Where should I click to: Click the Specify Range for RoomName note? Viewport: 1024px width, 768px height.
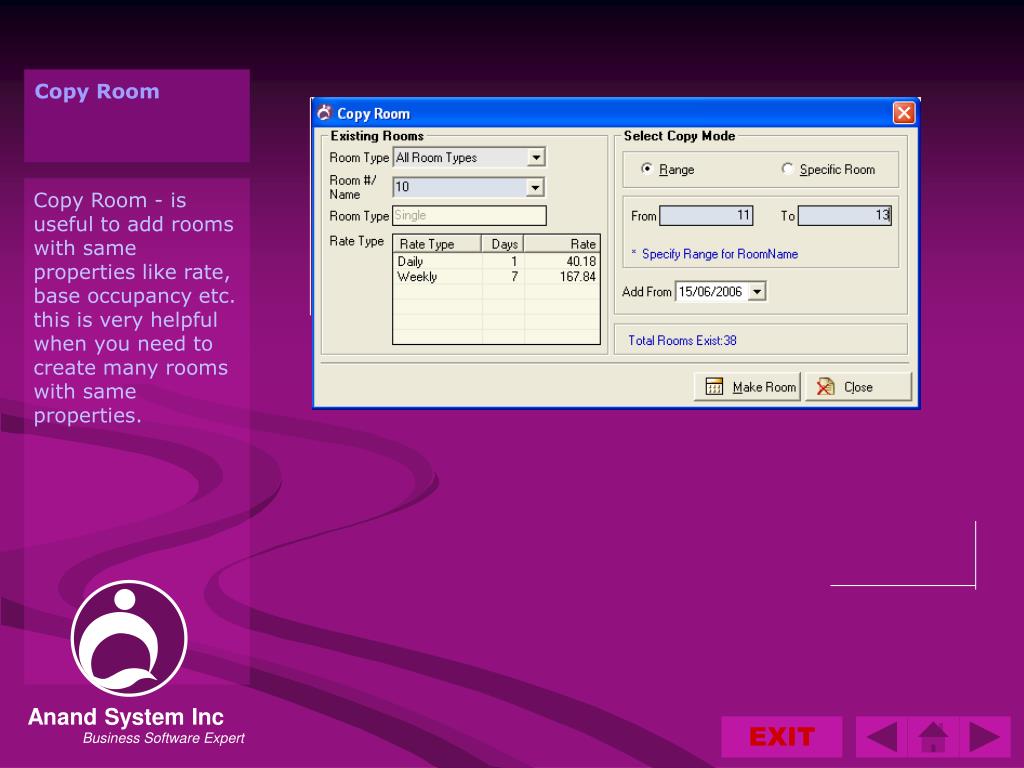pos(720,254)
